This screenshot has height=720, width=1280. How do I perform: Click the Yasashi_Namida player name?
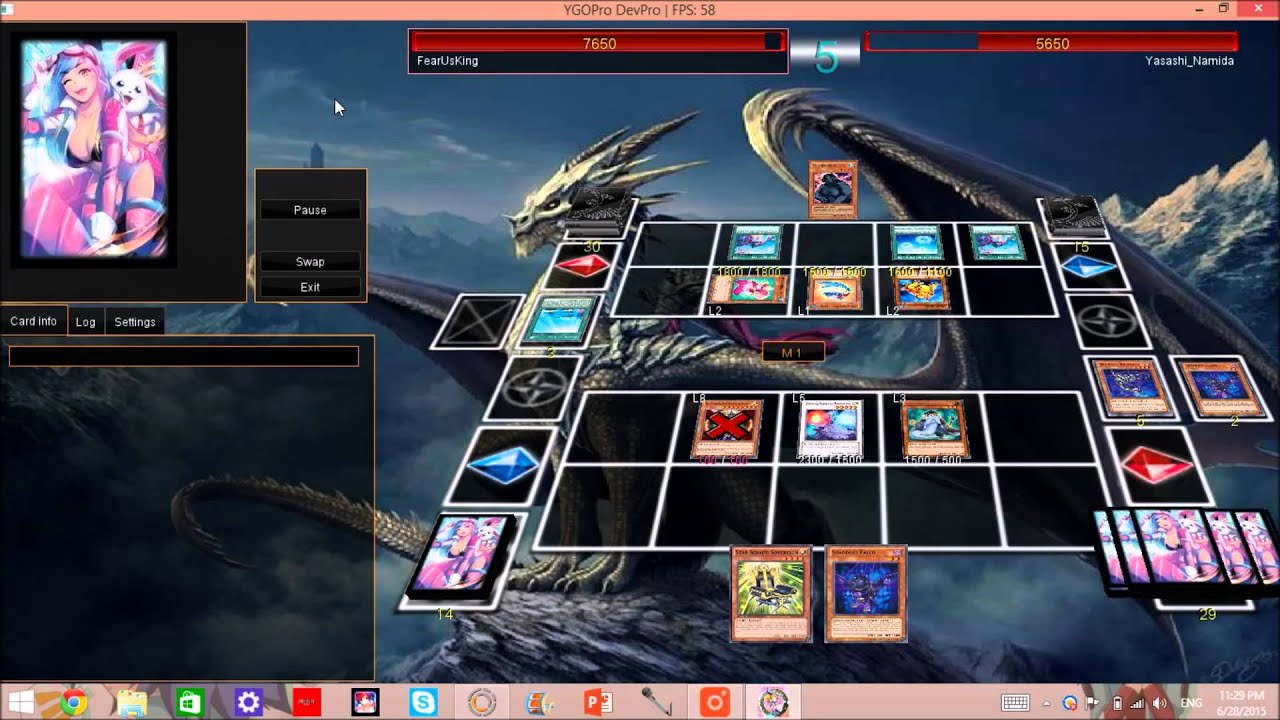click(x=1189, y=61)
